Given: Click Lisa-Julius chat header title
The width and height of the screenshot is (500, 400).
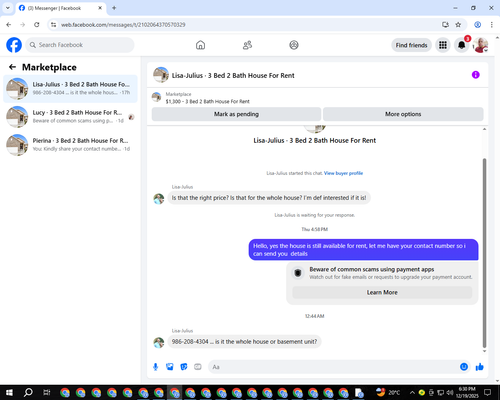Looking at the screenshot, I should 233,76.
